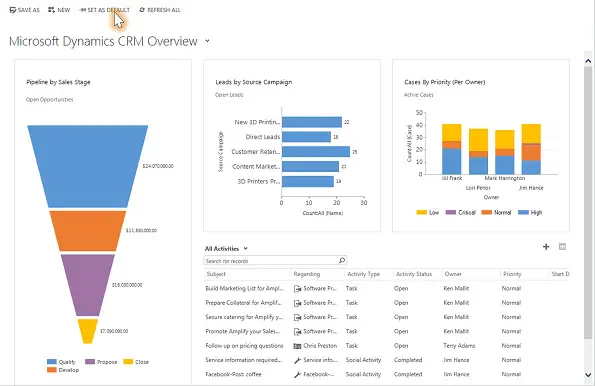Screen dimensions: 595x386
Task: Click the 3D Printers Pr... leads bar
Action: [x=308, y=181]
